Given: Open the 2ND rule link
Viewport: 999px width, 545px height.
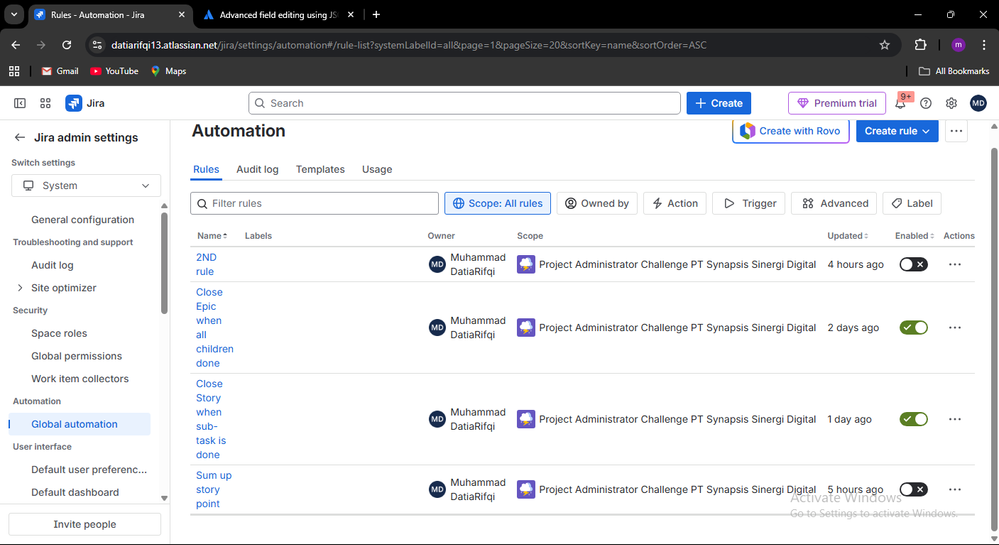Looking at the screenshot, I should click(x=206, y=265).
